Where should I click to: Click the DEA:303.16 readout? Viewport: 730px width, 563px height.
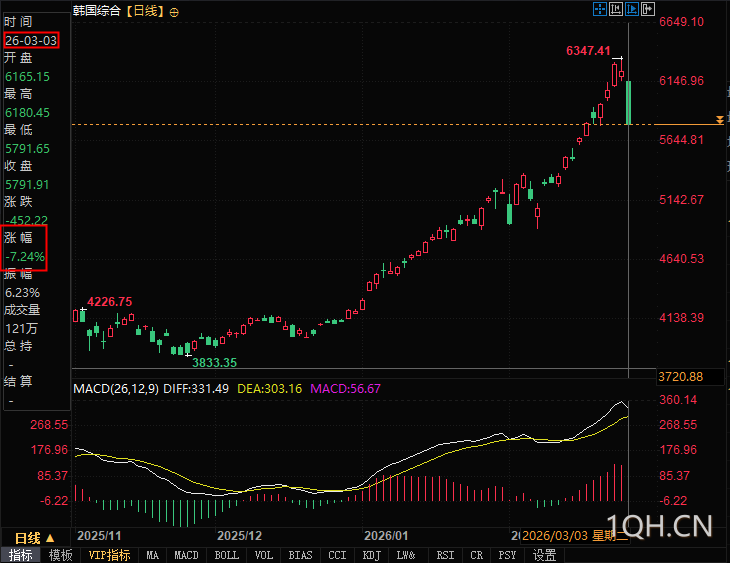(270, 389)
